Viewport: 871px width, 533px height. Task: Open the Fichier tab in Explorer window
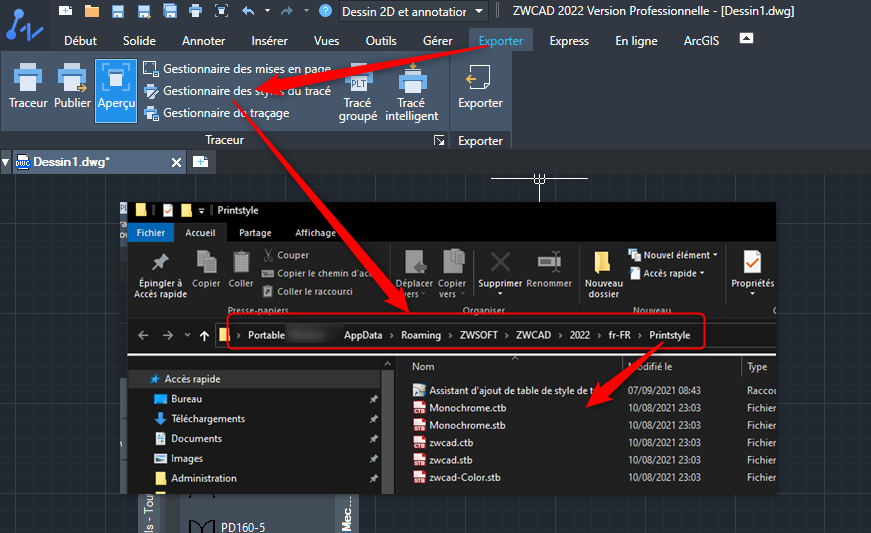coord(151,233)
